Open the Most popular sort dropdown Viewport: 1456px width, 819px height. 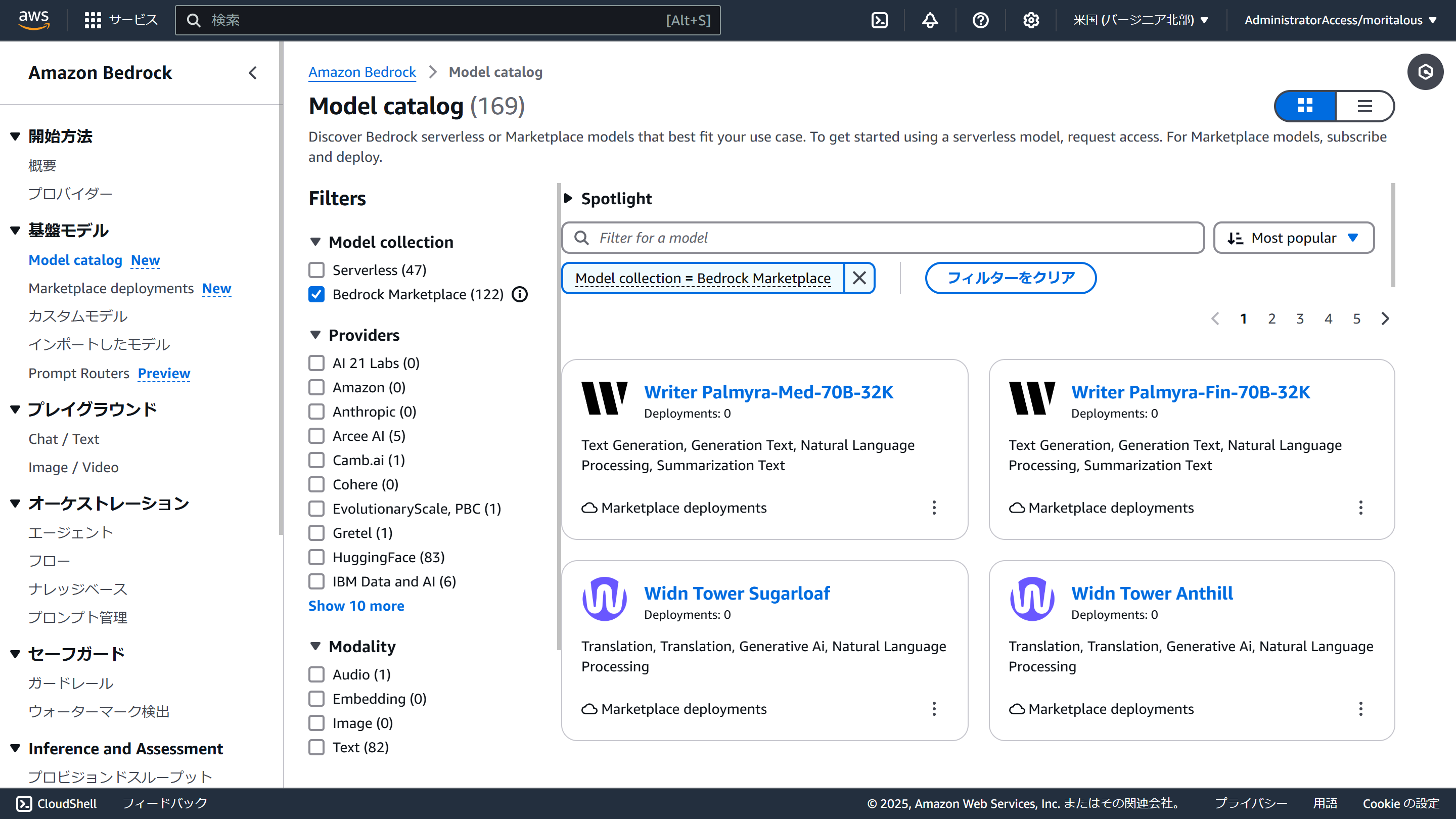(x=1293, y=238)
